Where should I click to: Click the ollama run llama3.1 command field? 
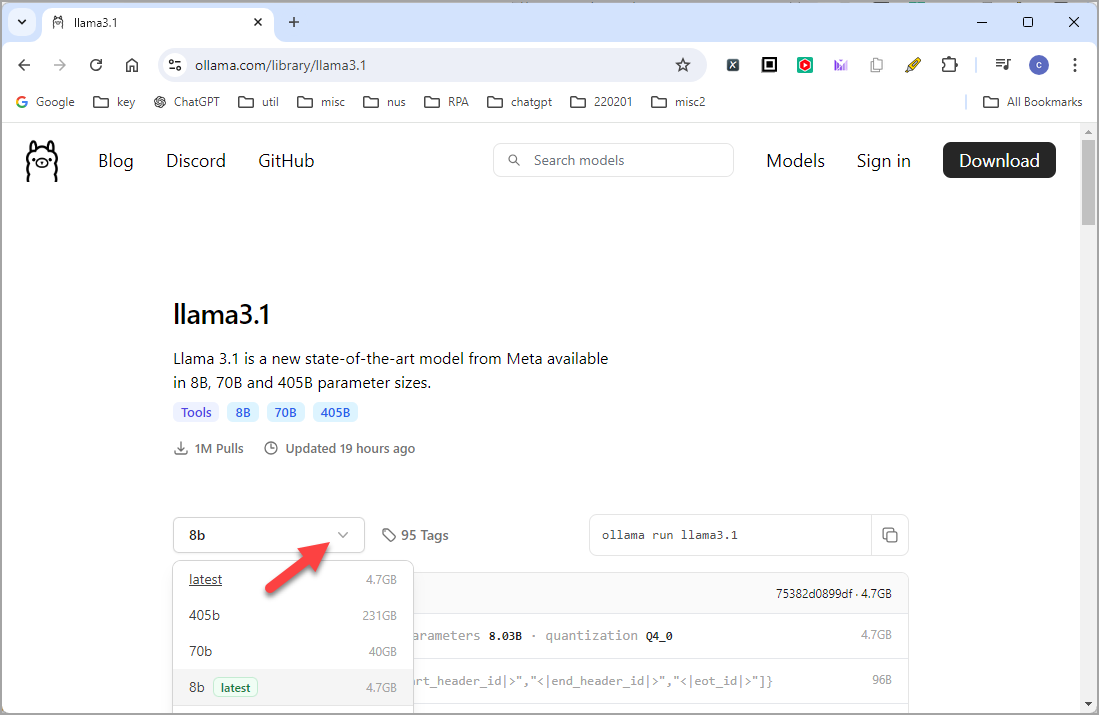tap(730, 535)
